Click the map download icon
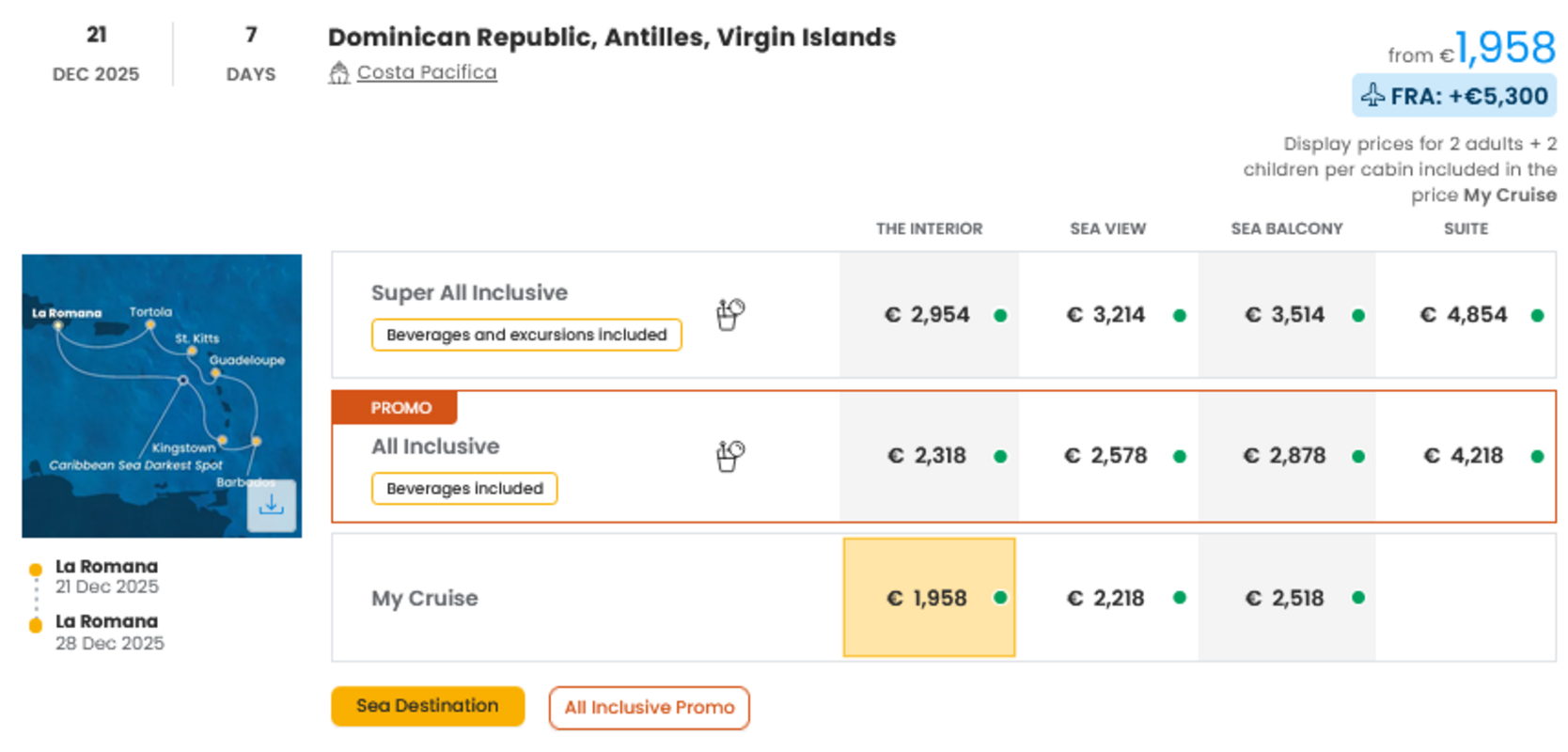Screen dimensions: 1568x752 (x=272, y=506)
